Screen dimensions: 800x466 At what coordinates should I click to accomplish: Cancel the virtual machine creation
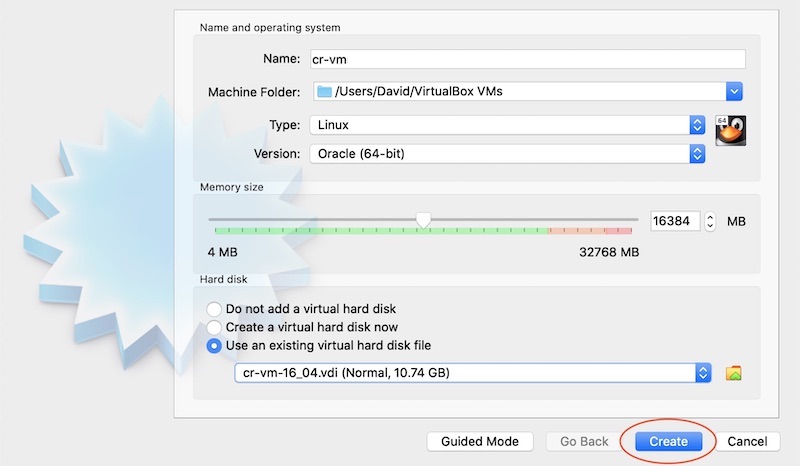tap(747, 441)
